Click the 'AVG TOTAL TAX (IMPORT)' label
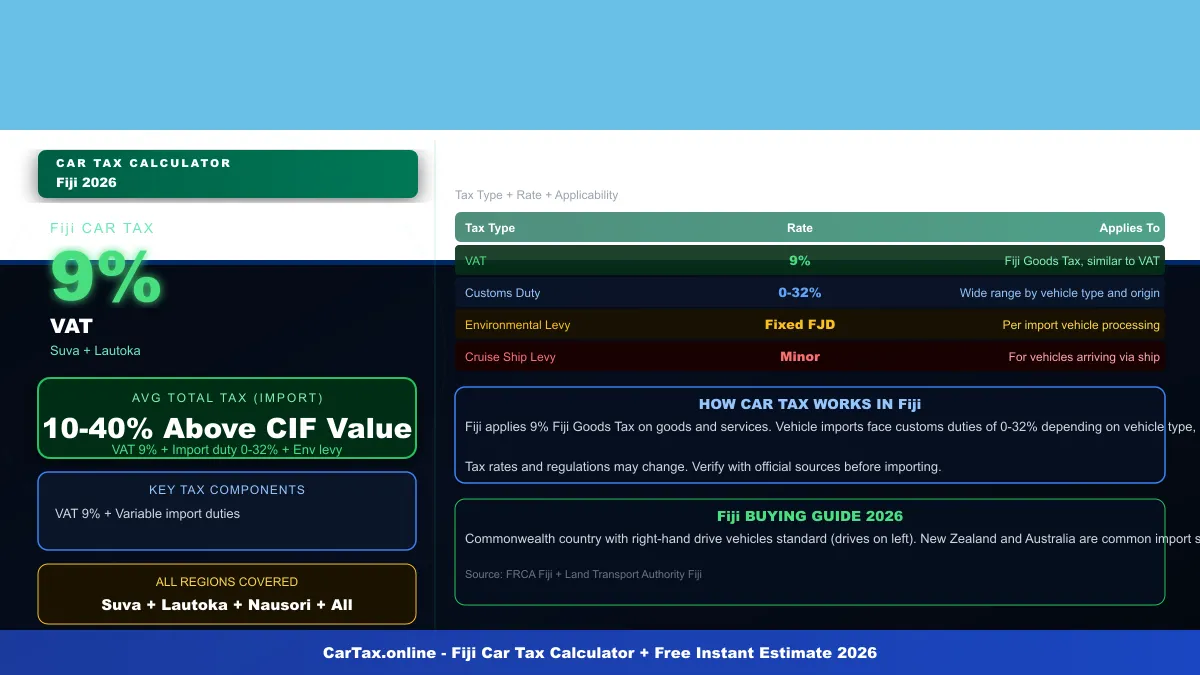This screenshot has height=675, width=1200. pyautogui.click(x=227, y=397)
